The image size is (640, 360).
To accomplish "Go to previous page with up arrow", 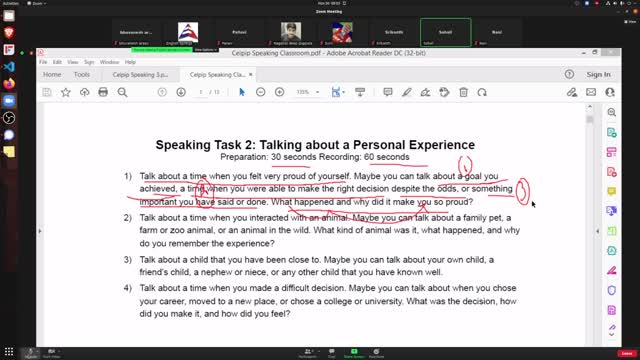I will pyautogui.click(x=162, y=92).
